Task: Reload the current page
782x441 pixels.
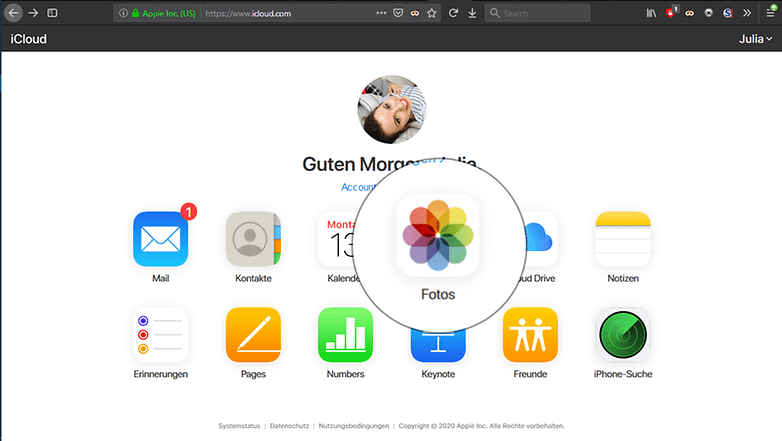Action: [453, 13]
